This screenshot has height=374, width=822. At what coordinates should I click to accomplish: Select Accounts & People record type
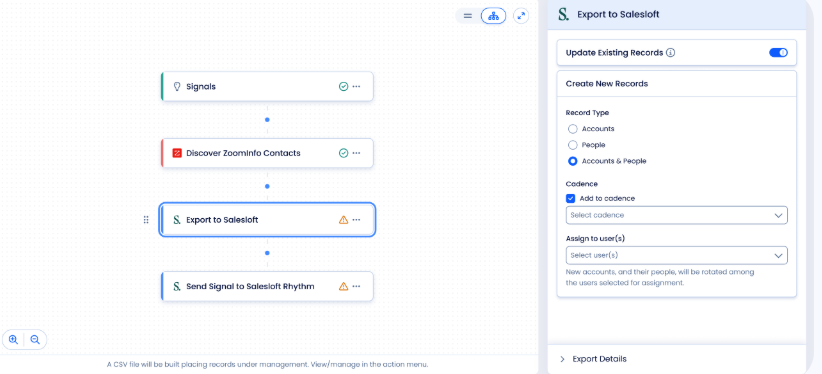(x=572, y=161)
